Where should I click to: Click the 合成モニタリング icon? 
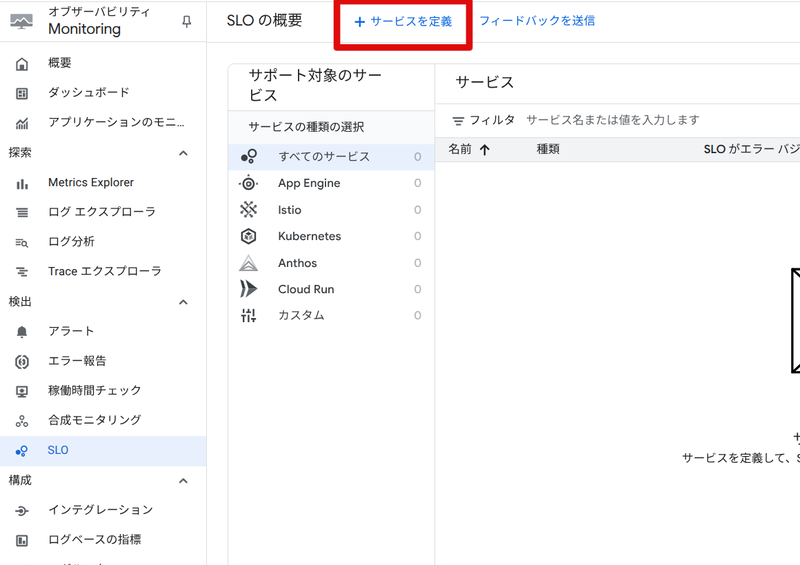(22, 421)
